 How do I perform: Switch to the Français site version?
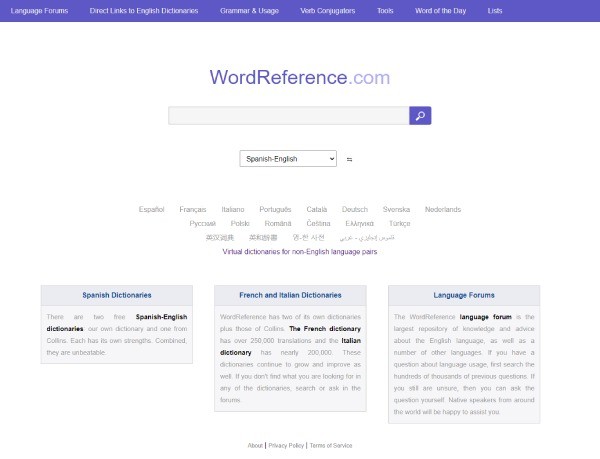[193, 209]
